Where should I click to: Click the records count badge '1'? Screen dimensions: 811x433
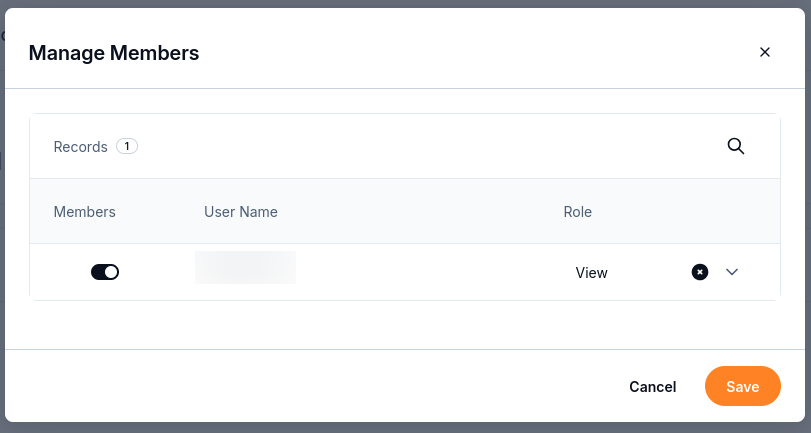pos(127,146)
